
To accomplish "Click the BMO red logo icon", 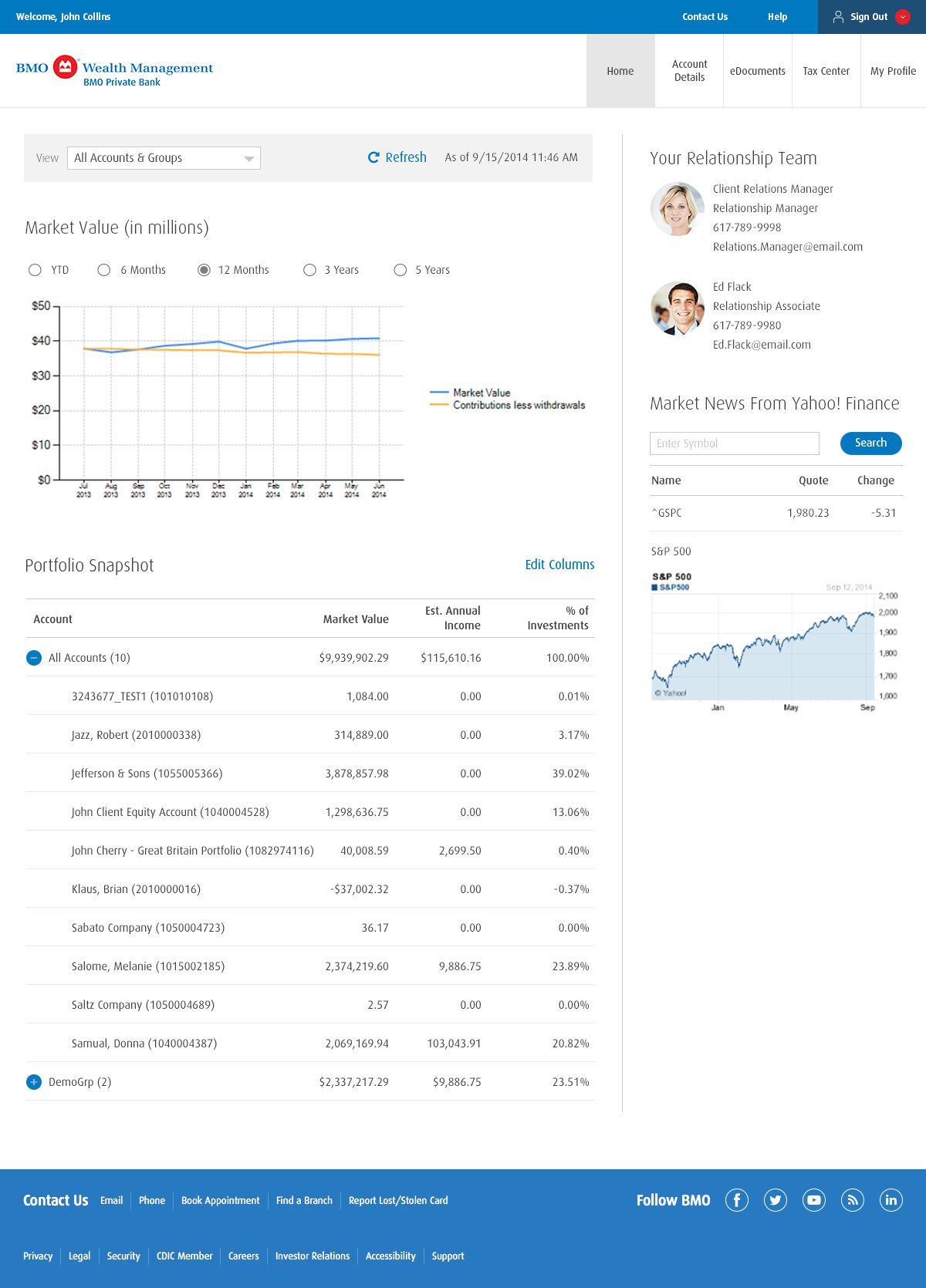I will [x=66, y=67].
